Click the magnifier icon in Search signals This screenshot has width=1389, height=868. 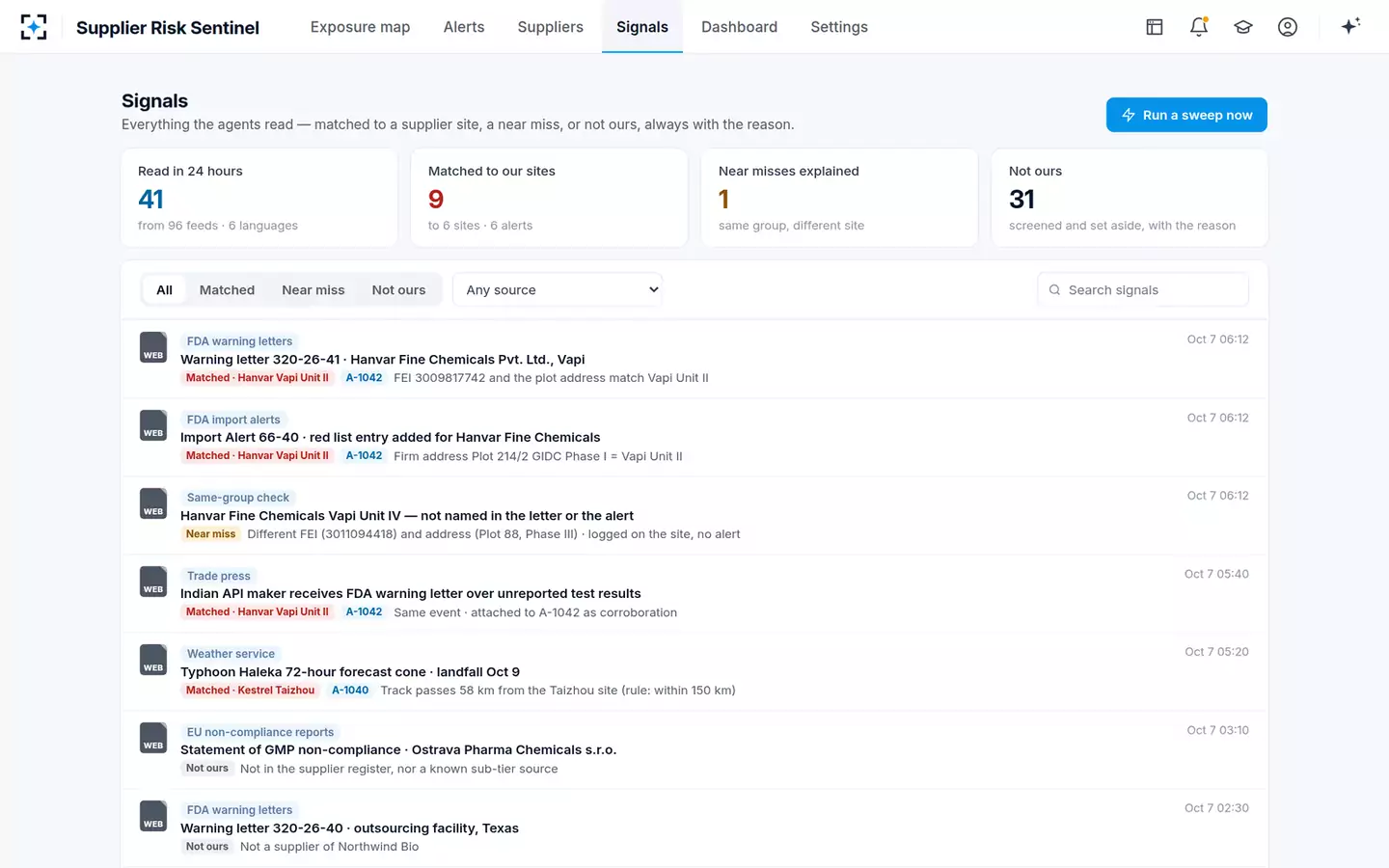click(x=1054, y=290)
